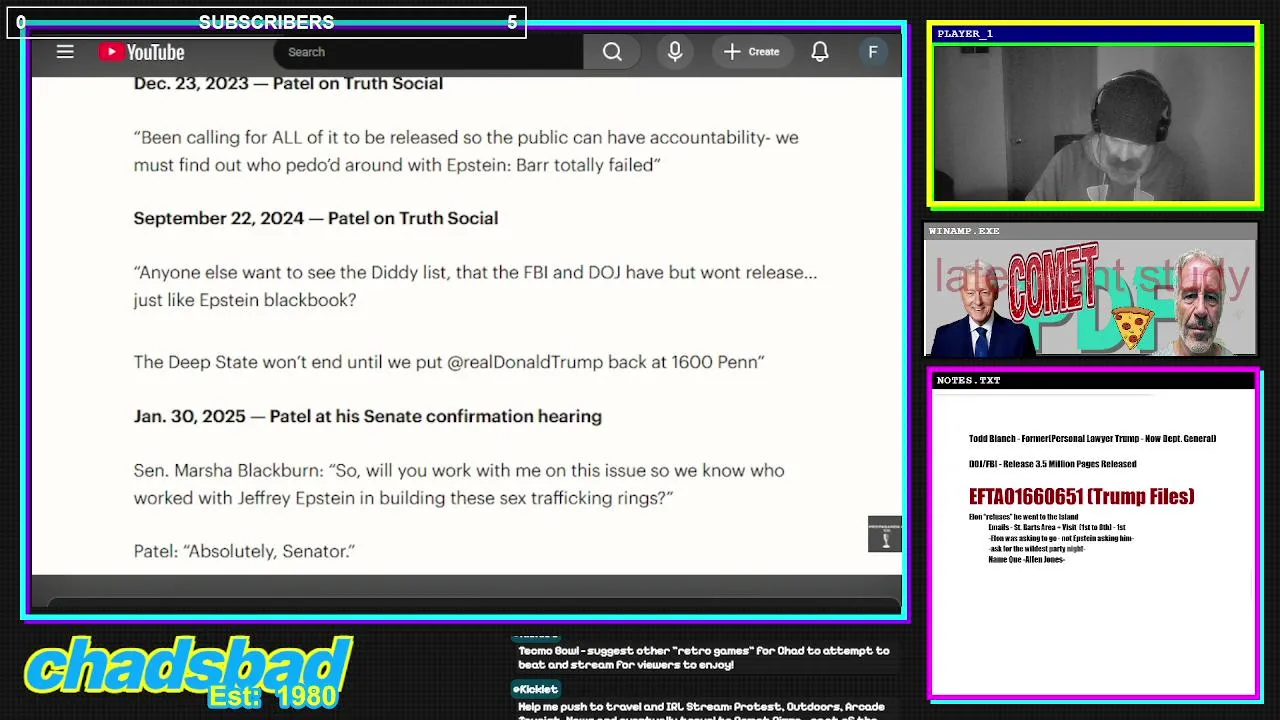Click the SUBSCRIBERS goal bar label
The height and width of the screenshot is (720, 1280).
tap(266, 22)
